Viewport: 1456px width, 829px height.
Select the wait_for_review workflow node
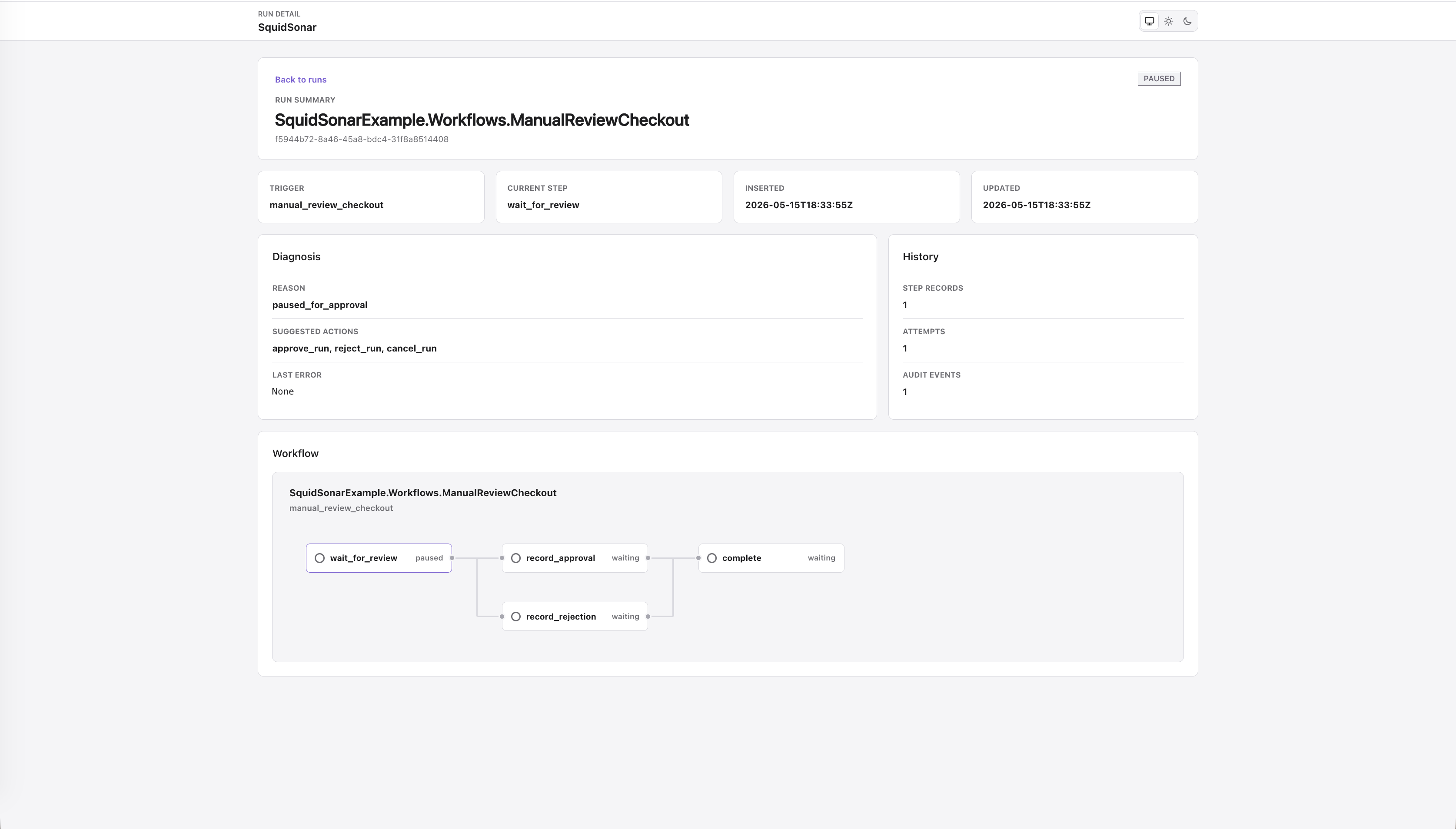(x=379, y=558)
